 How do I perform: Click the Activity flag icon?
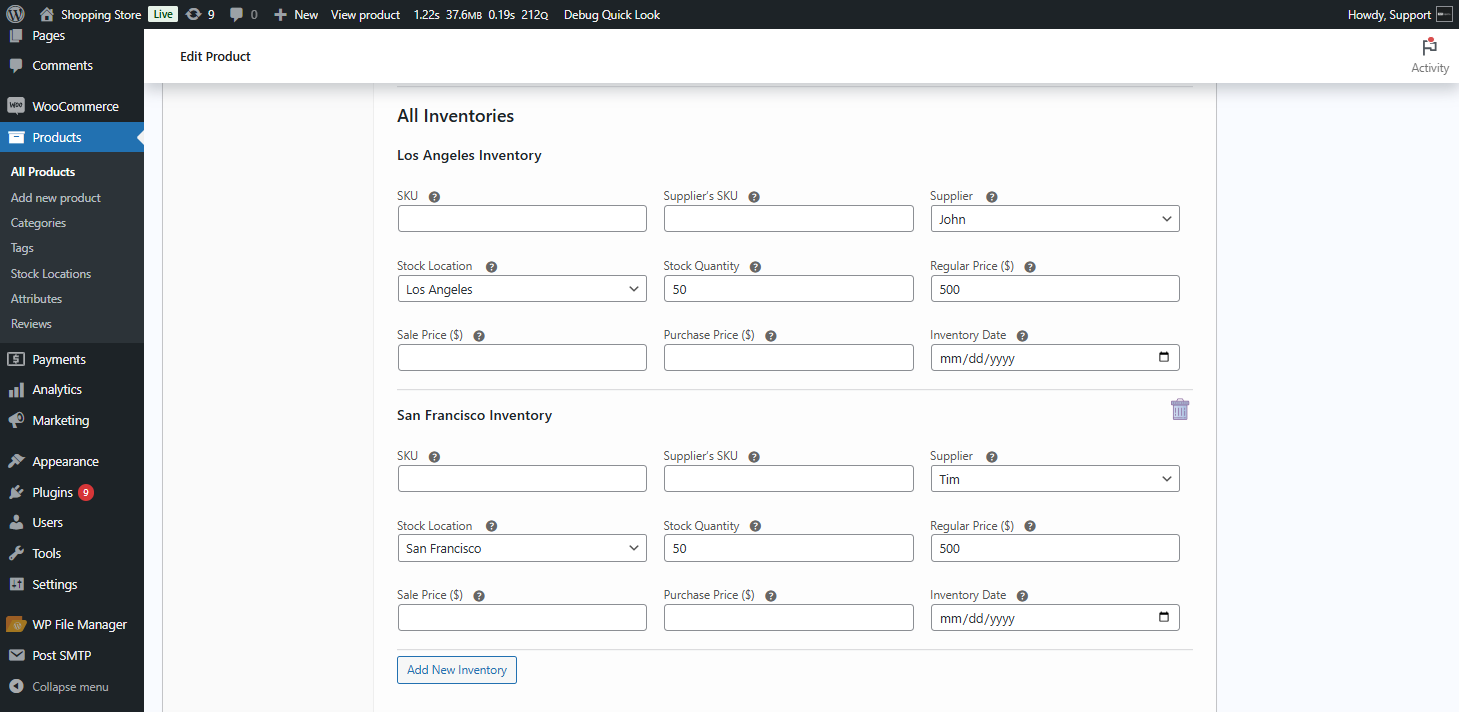click(x=1429, y=47)
